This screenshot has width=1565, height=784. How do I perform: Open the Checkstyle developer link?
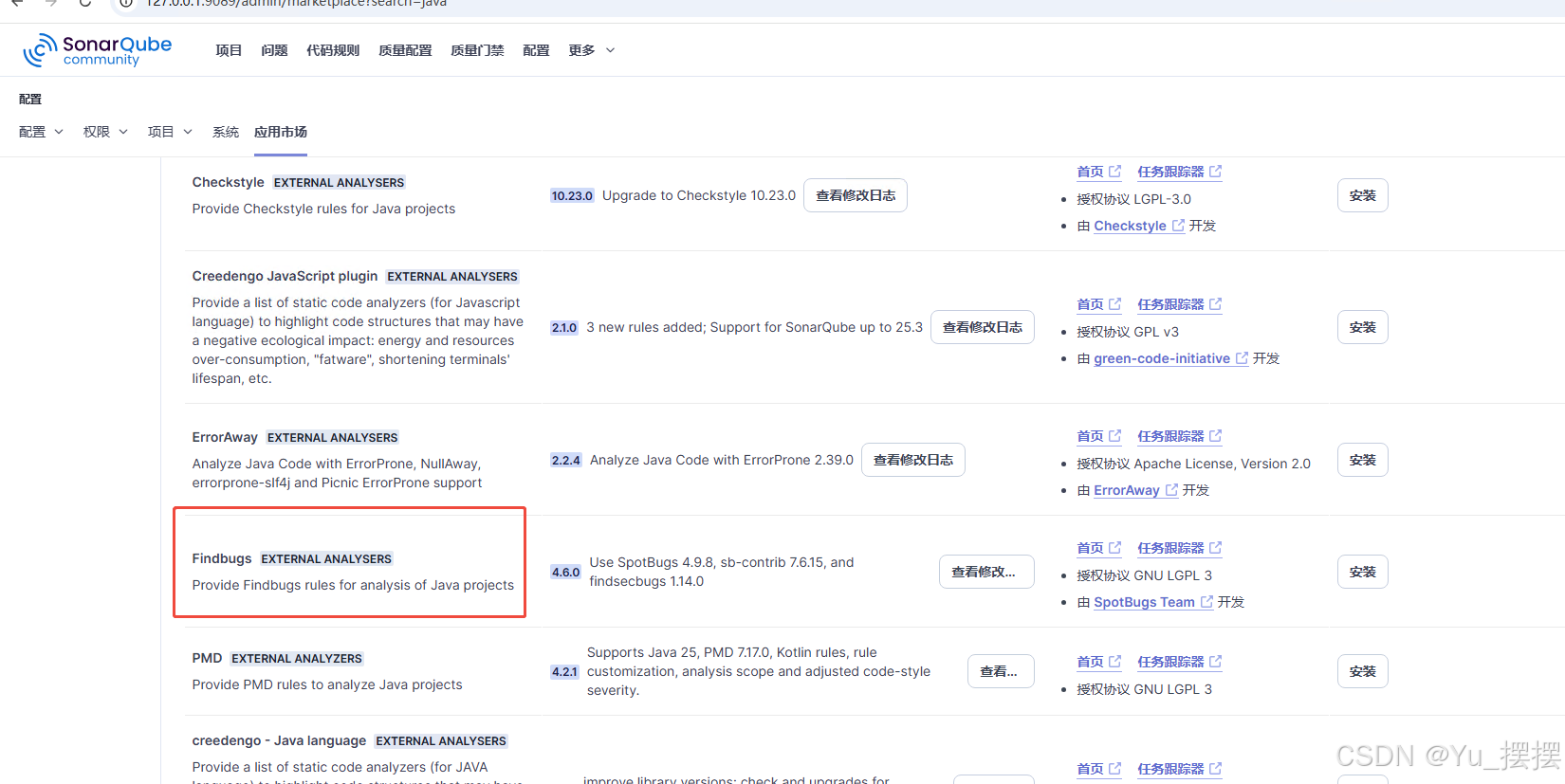click(1139, 226)
